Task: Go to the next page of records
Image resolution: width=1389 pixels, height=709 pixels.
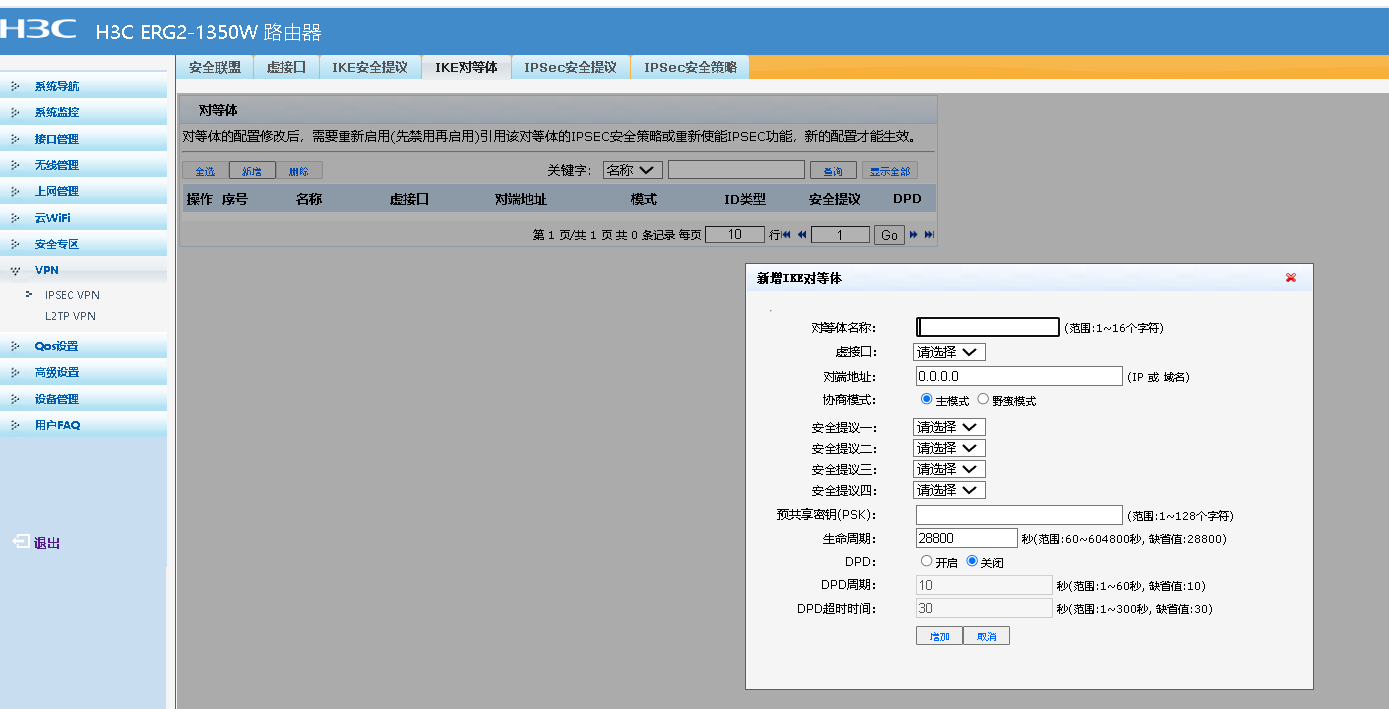Action: pos(913,235)
